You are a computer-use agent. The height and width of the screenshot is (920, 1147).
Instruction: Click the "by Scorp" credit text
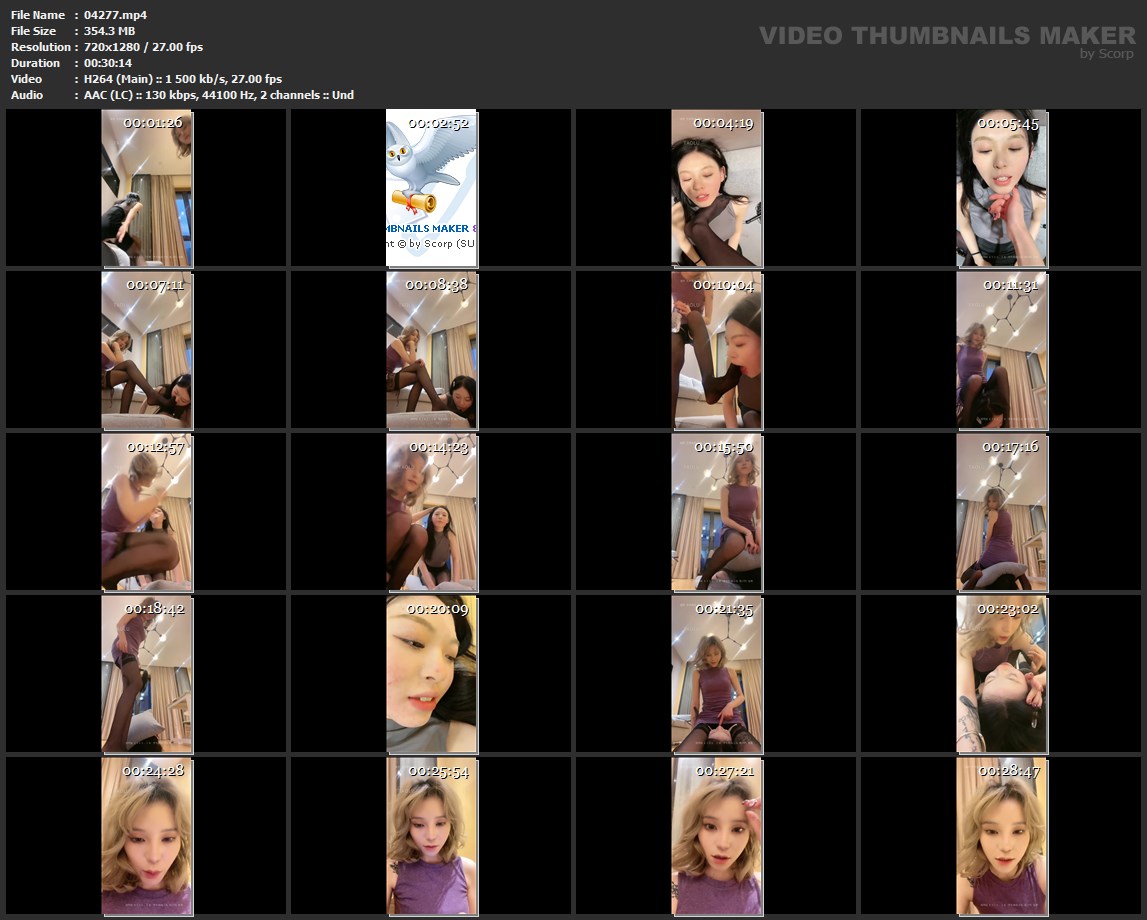click(1106, 54)
